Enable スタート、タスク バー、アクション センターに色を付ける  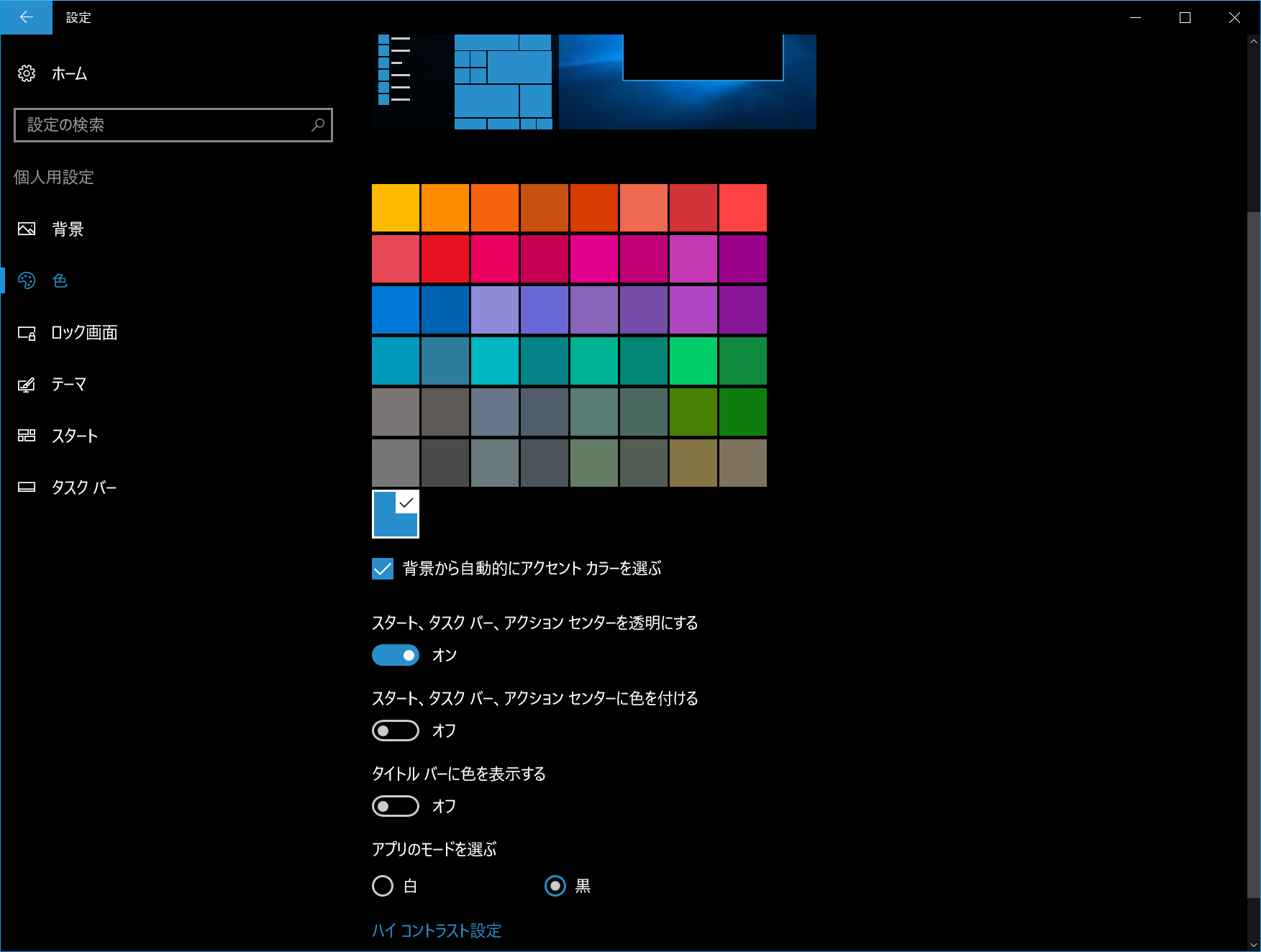[x=395, y=731]
